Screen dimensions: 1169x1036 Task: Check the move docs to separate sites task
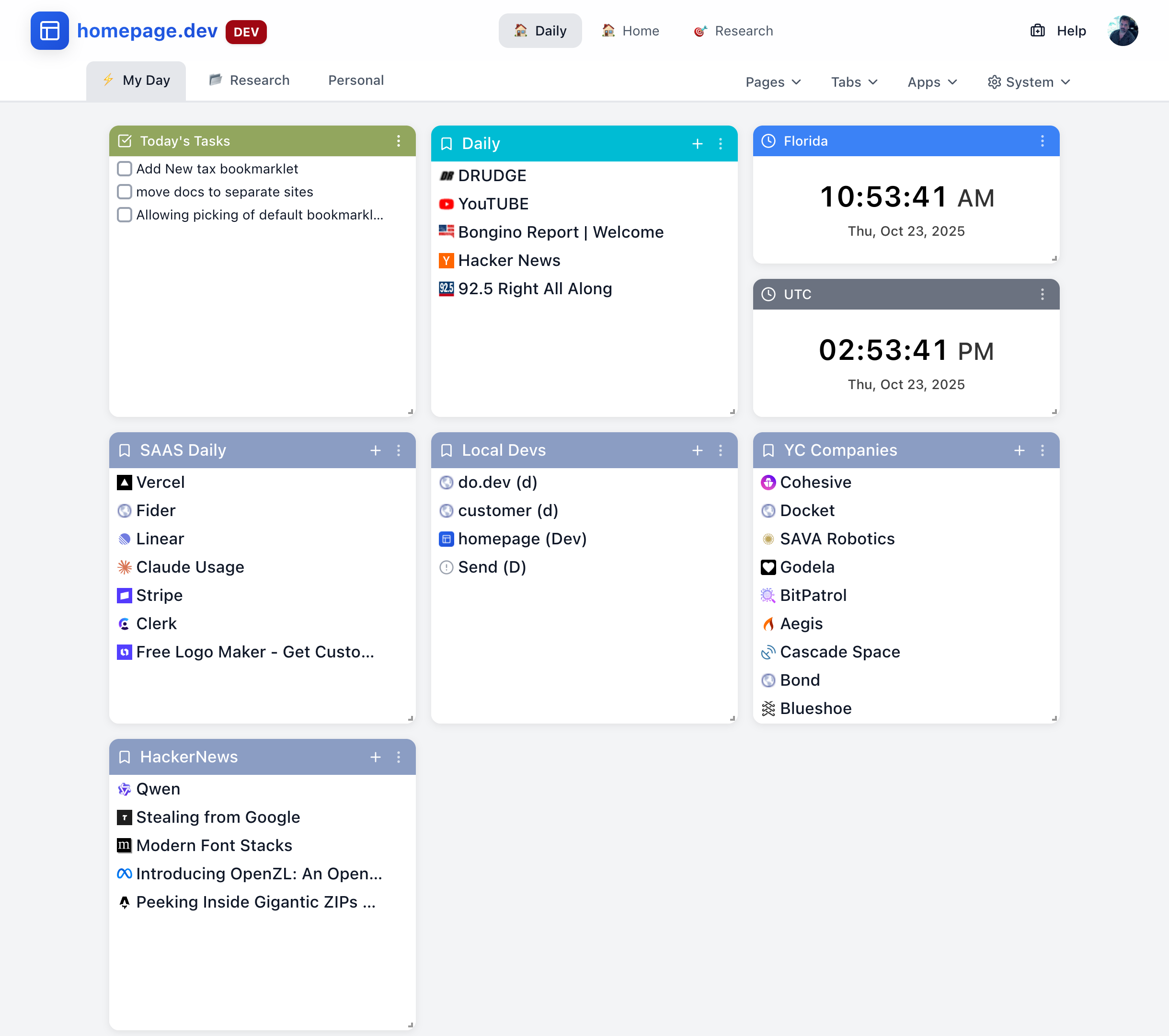(x=125, y=192)
